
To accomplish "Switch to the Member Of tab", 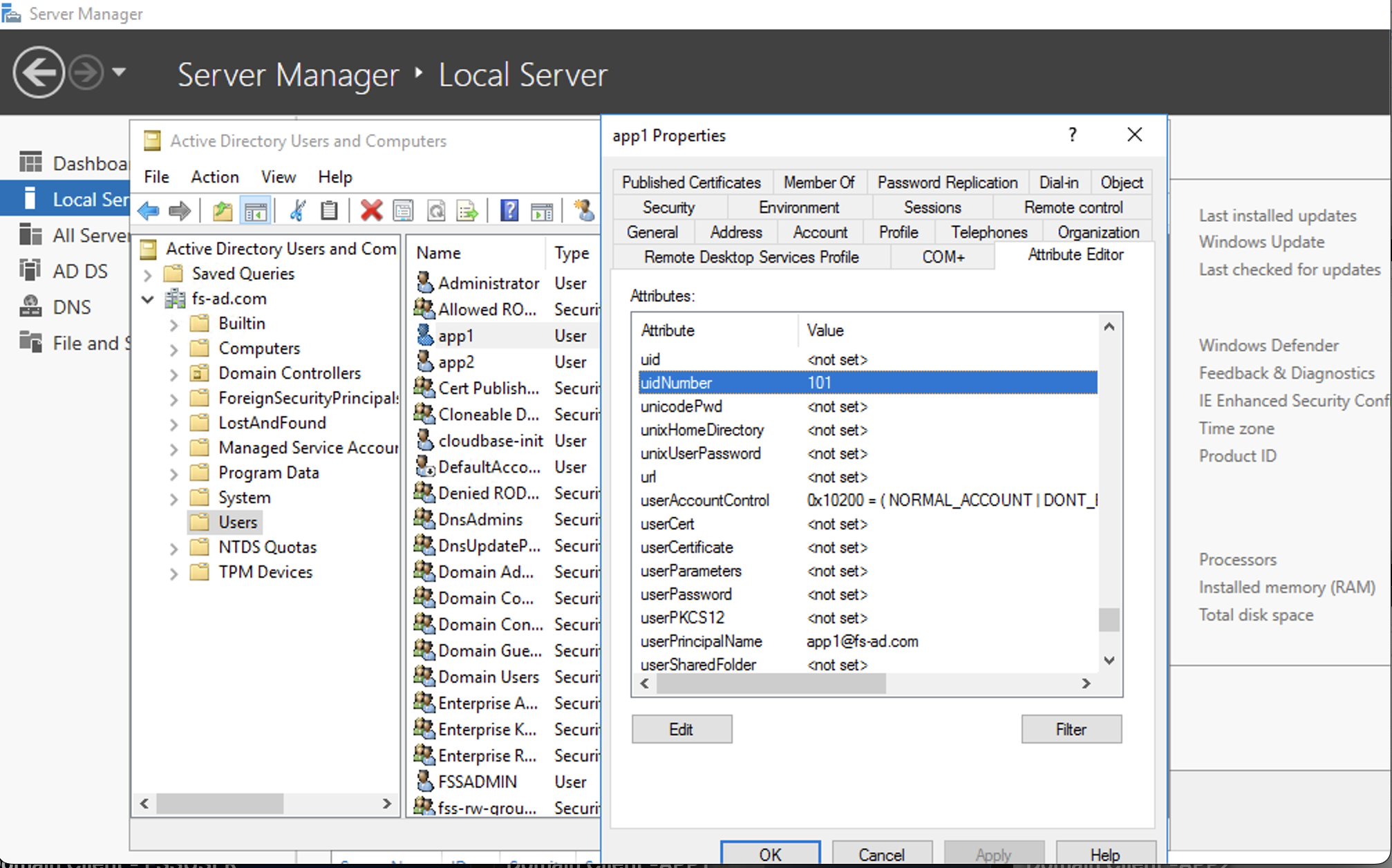I will coord(819,182).
